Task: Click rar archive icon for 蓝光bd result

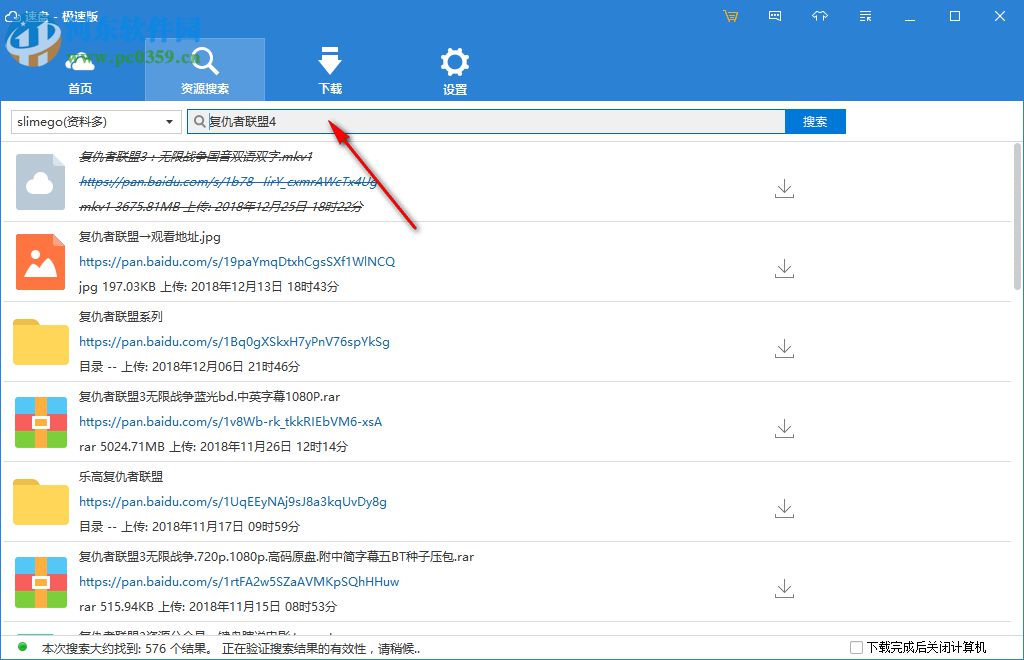Action: [x=40, y=422]
